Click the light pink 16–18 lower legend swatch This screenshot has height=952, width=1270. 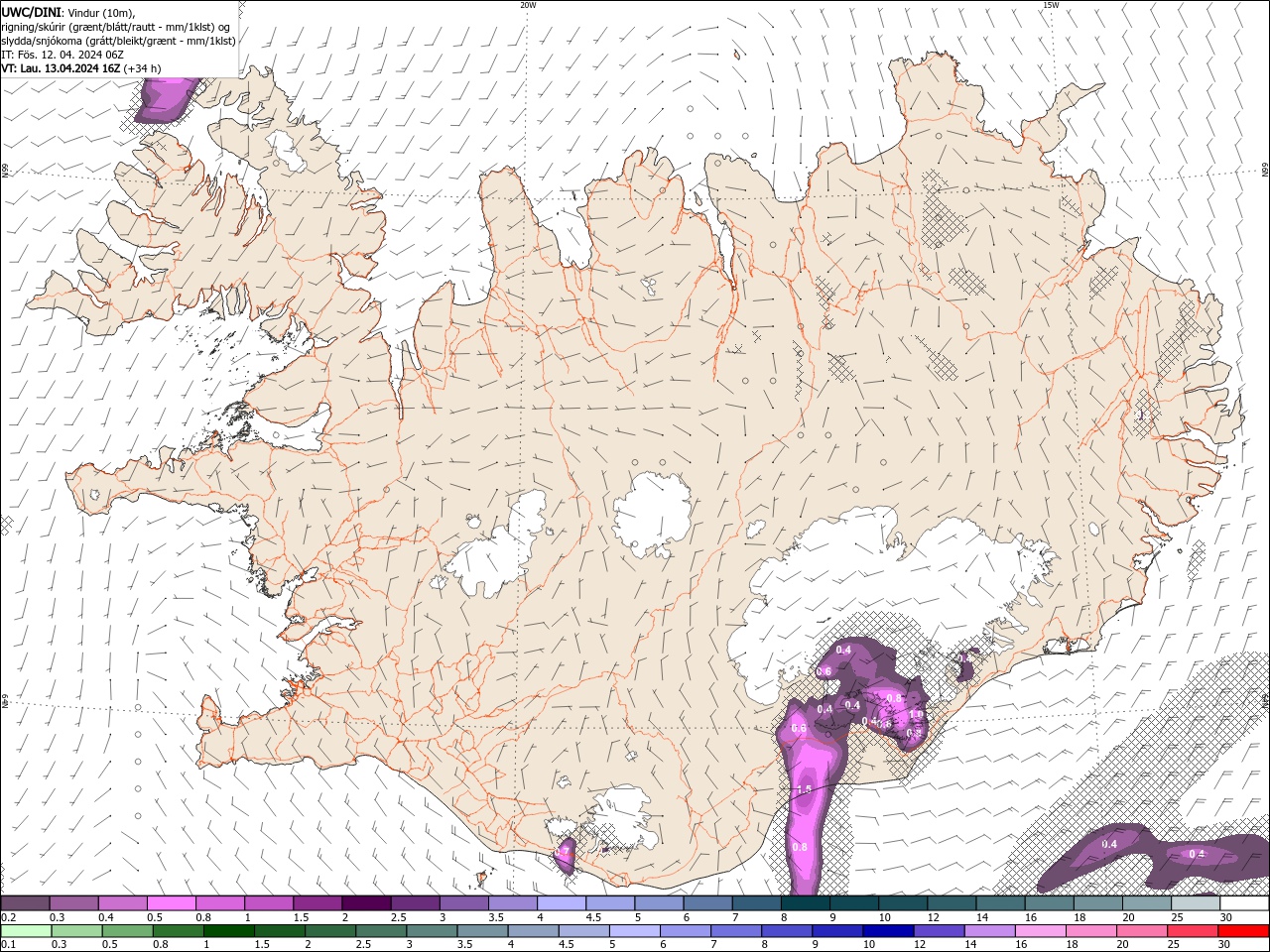pos(1040,931)
